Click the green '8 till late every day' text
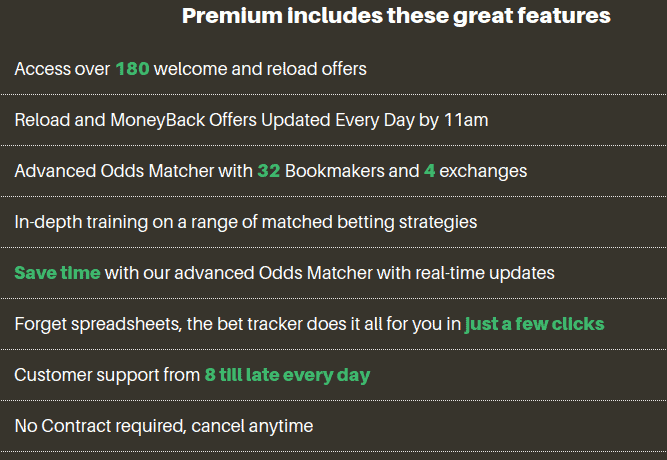667x460 pixels. 288,376
